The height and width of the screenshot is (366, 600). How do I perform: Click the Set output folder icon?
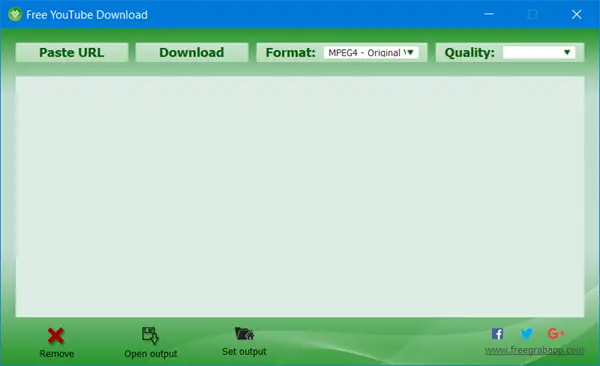[x=244, y=334]
